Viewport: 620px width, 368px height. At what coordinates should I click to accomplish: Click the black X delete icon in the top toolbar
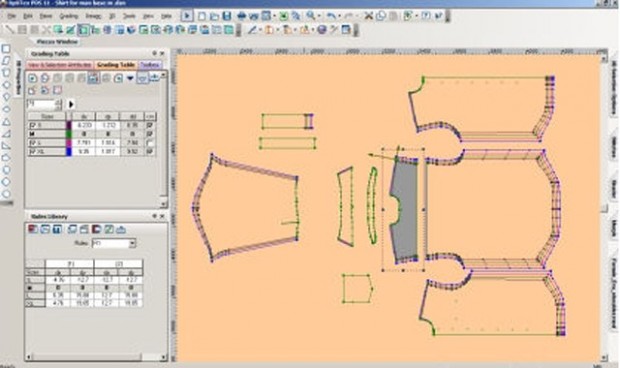click(369, 16)
